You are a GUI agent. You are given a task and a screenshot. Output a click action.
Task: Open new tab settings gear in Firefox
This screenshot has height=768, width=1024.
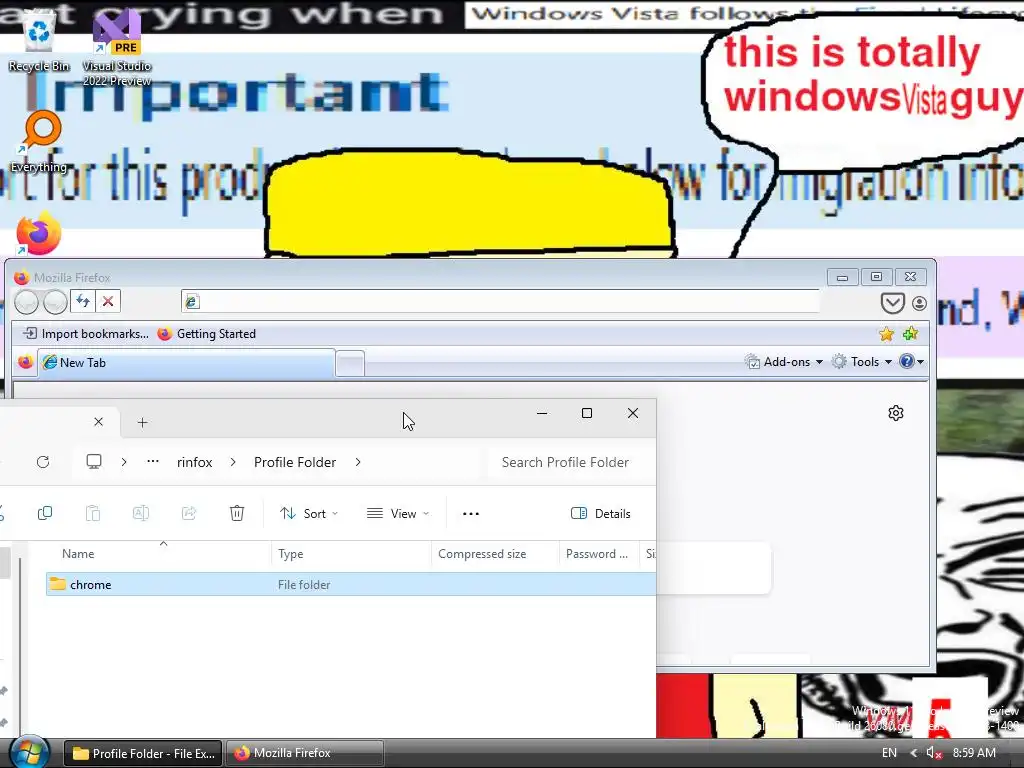point(896,413)
